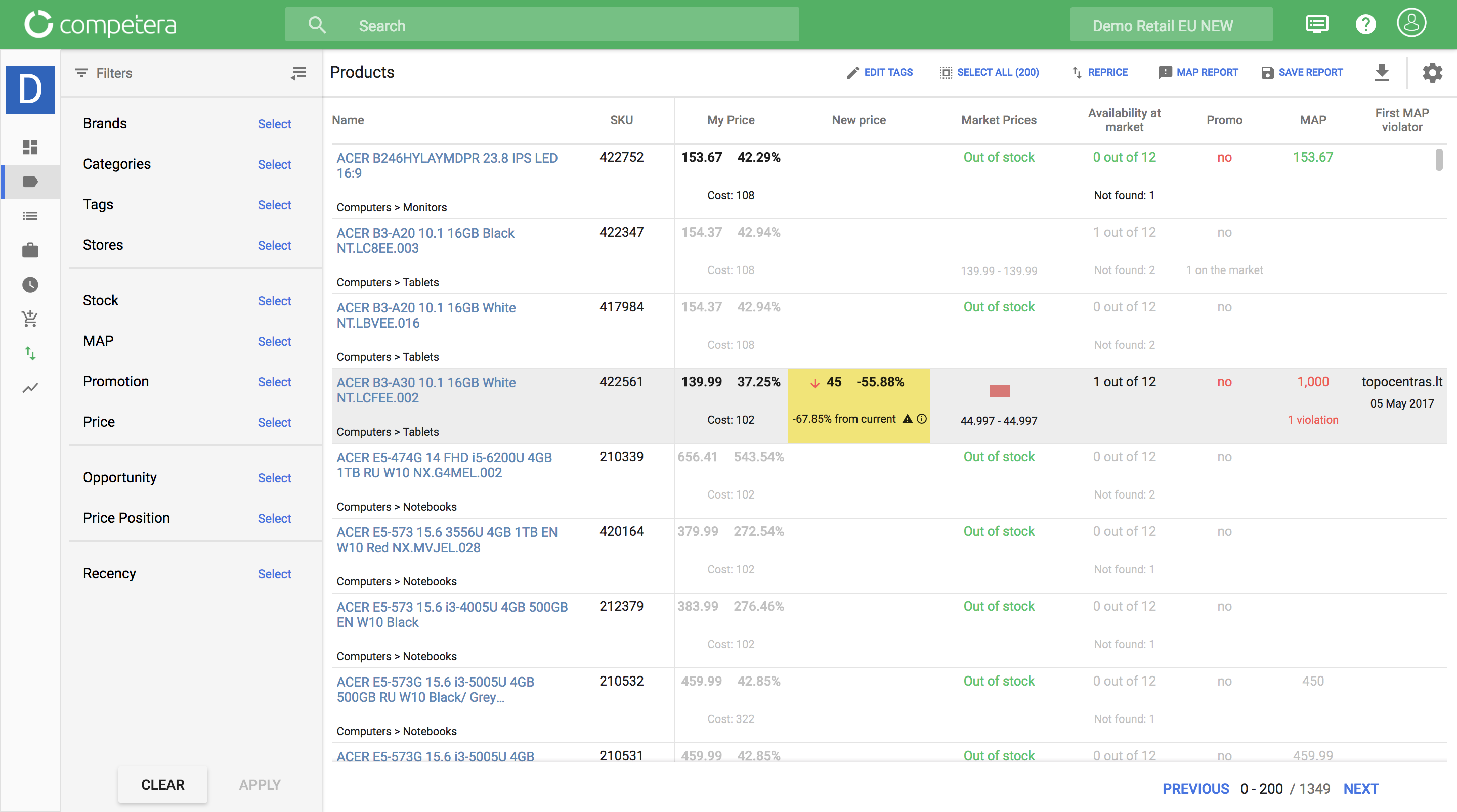Click the '1 violation' MAP text
The width and height of the screenshot is (1457, 812).
[1313, 420]
